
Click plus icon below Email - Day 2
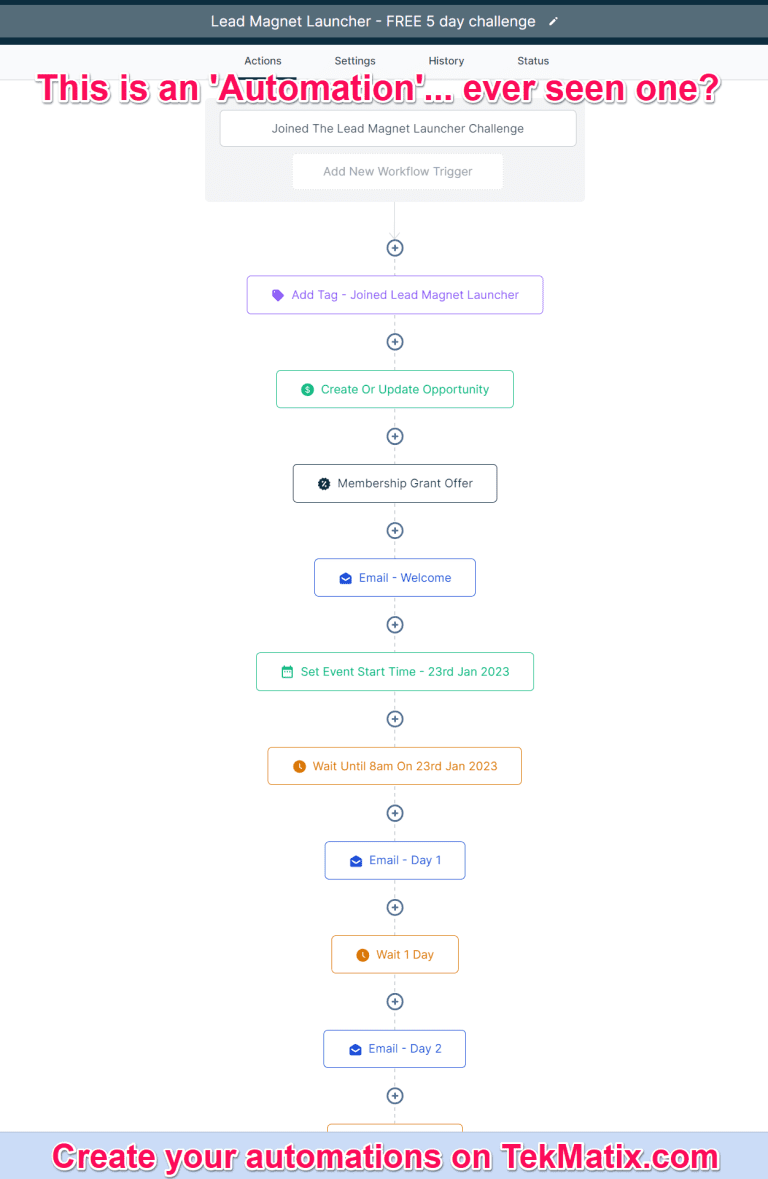395,1096
